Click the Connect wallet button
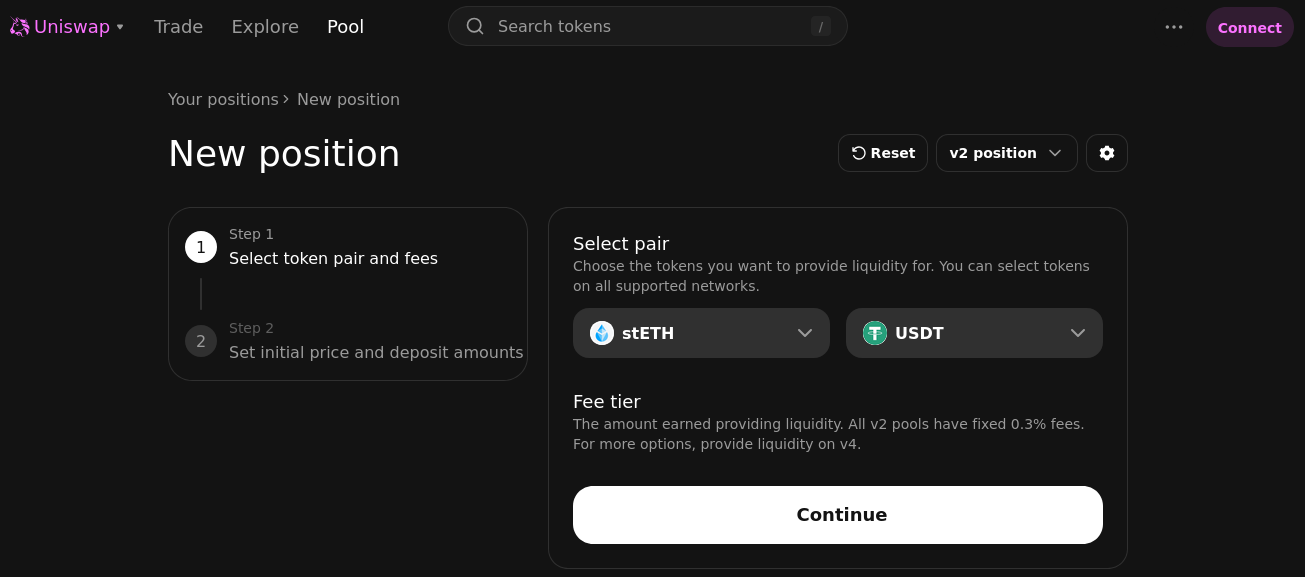1305x577 pixels. pyautogui.click(x=1250, y=27)
